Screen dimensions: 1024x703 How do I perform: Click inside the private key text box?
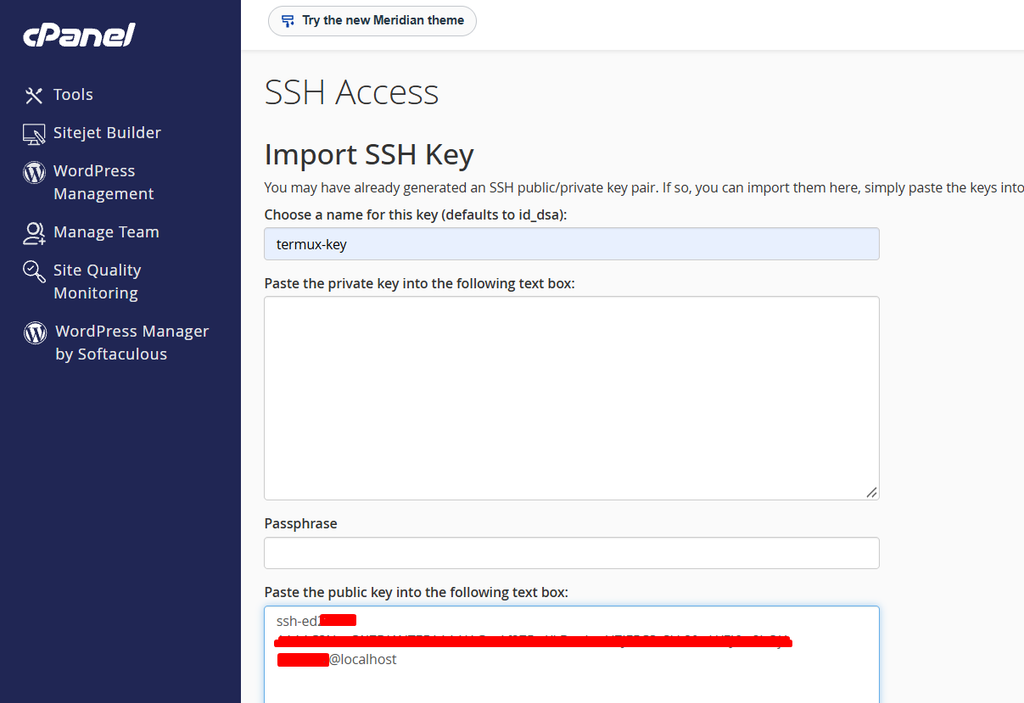571,398
